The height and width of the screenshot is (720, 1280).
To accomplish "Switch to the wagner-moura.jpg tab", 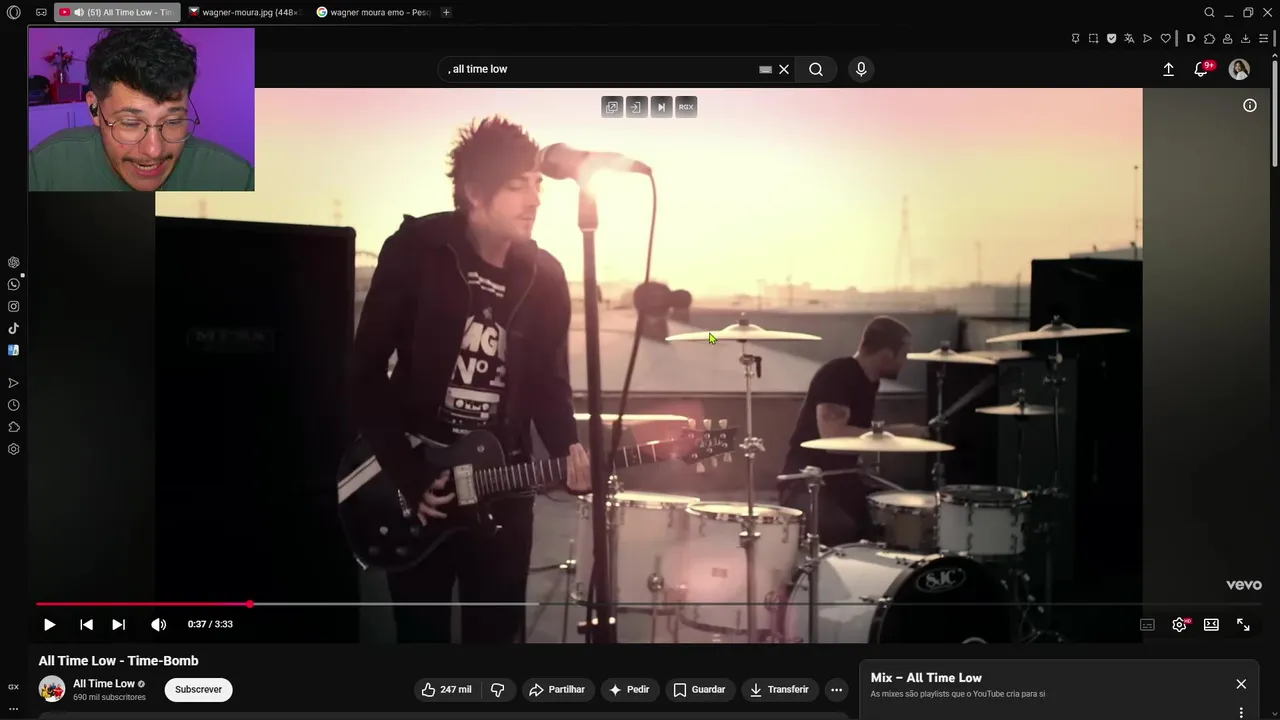I will [245, 12].
